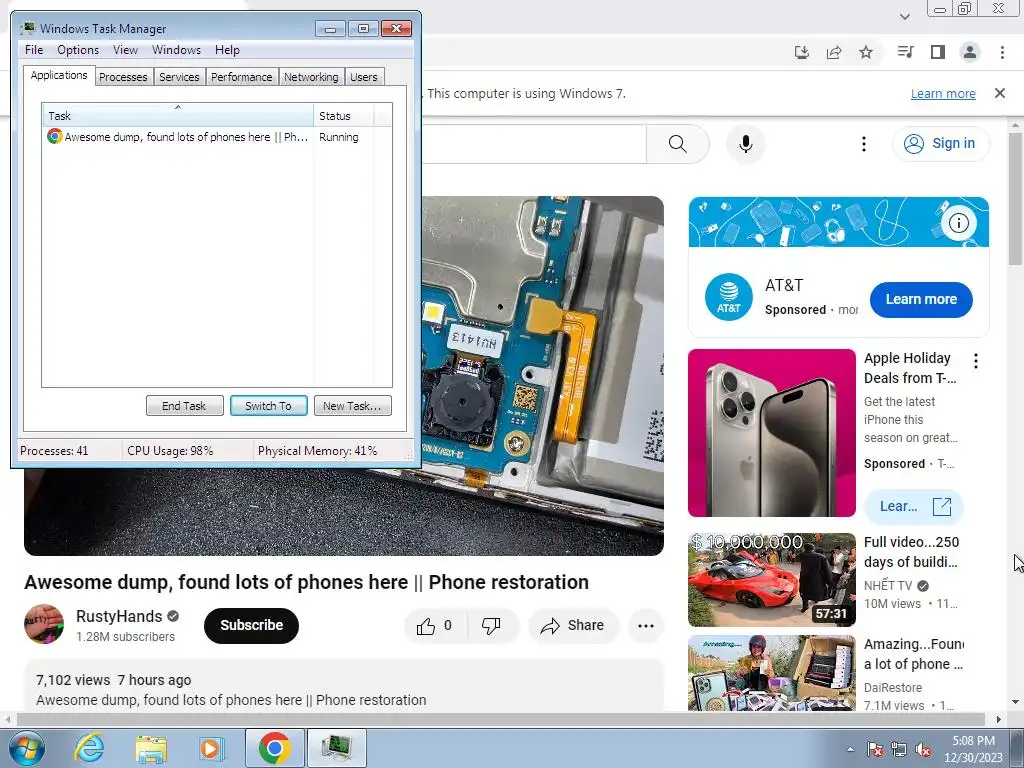Viewport: 1024px width, 768px height.
Task: Open the View menu in Task Manager
Action: pyautogui.click(x=125, y=50)
